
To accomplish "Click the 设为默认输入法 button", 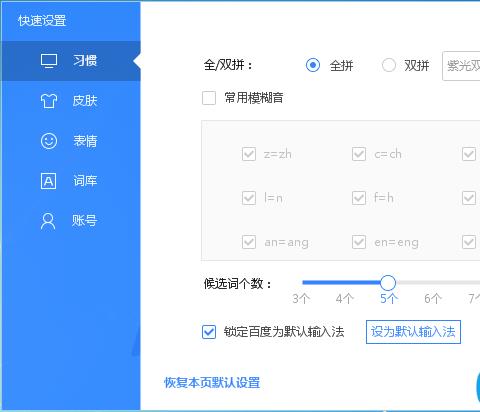I will [x=413, y=332].
